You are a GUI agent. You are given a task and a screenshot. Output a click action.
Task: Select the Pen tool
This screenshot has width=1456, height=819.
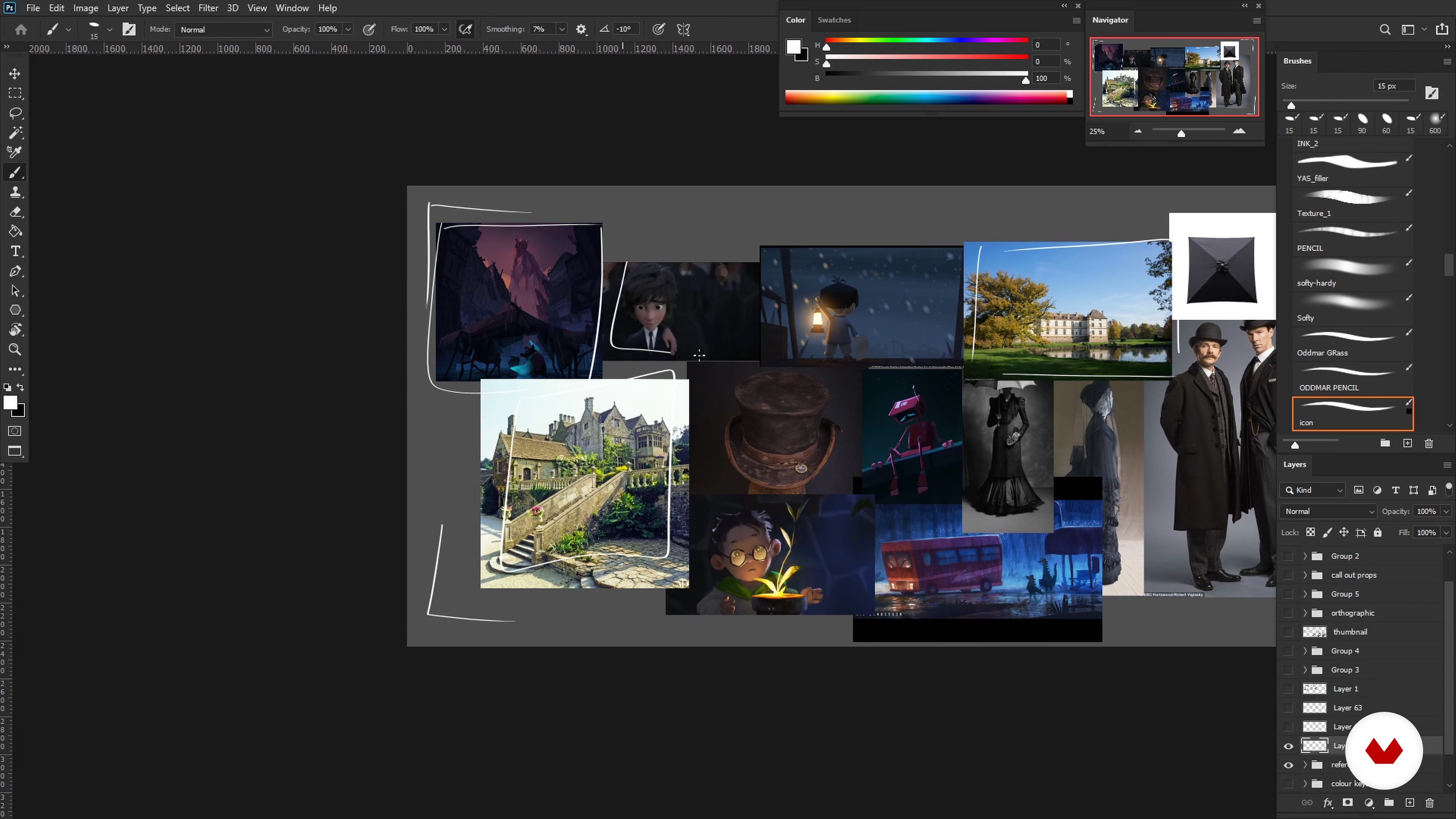[x=15, y=271]
